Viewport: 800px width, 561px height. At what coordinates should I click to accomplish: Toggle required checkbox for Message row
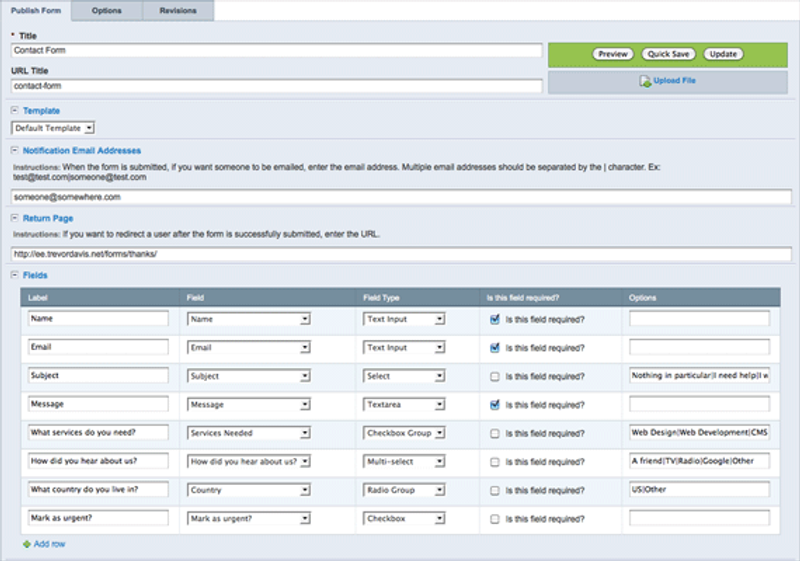point(494,405)
